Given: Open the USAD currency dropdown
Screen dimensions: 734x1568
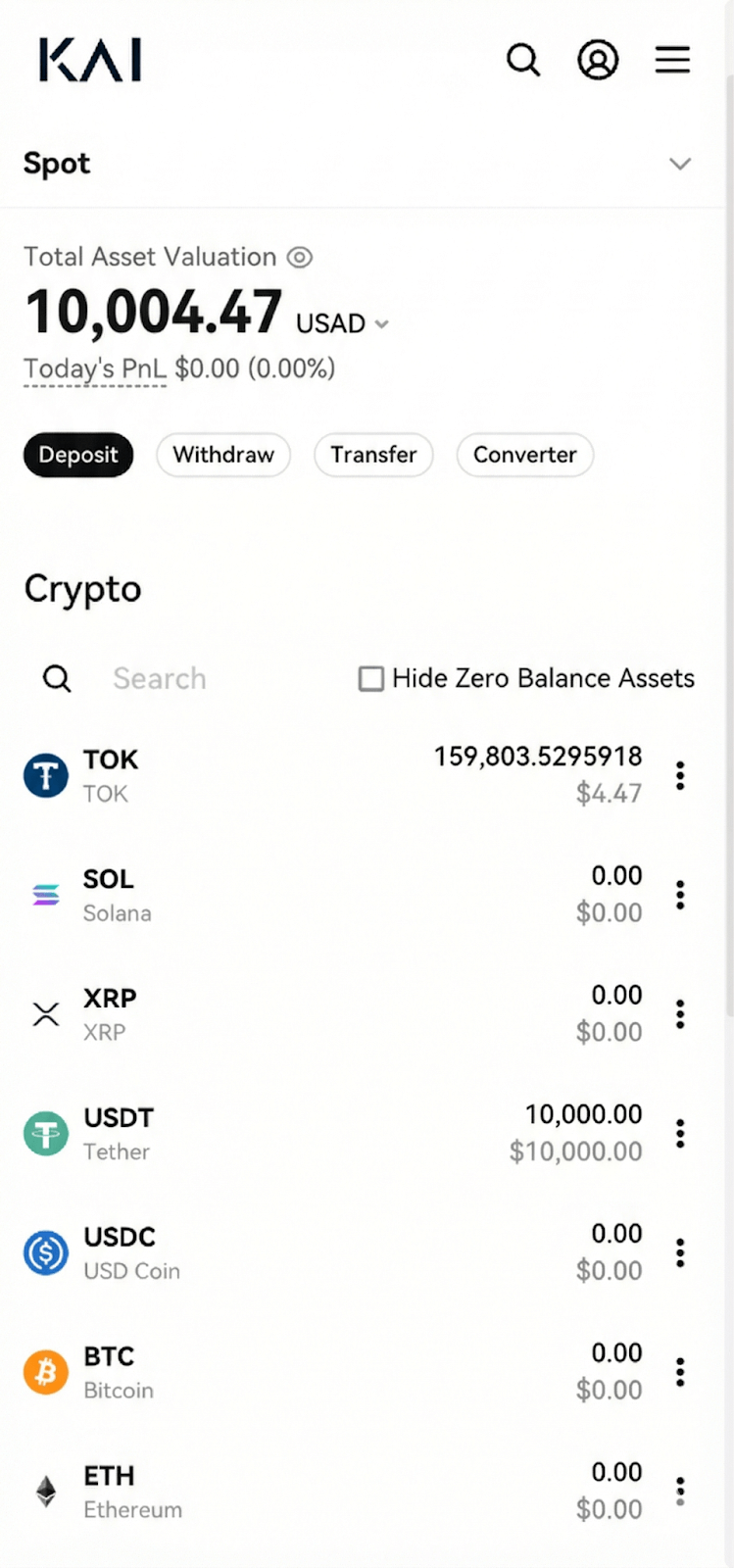Looking at the screenshot, I should coord(342,323).
